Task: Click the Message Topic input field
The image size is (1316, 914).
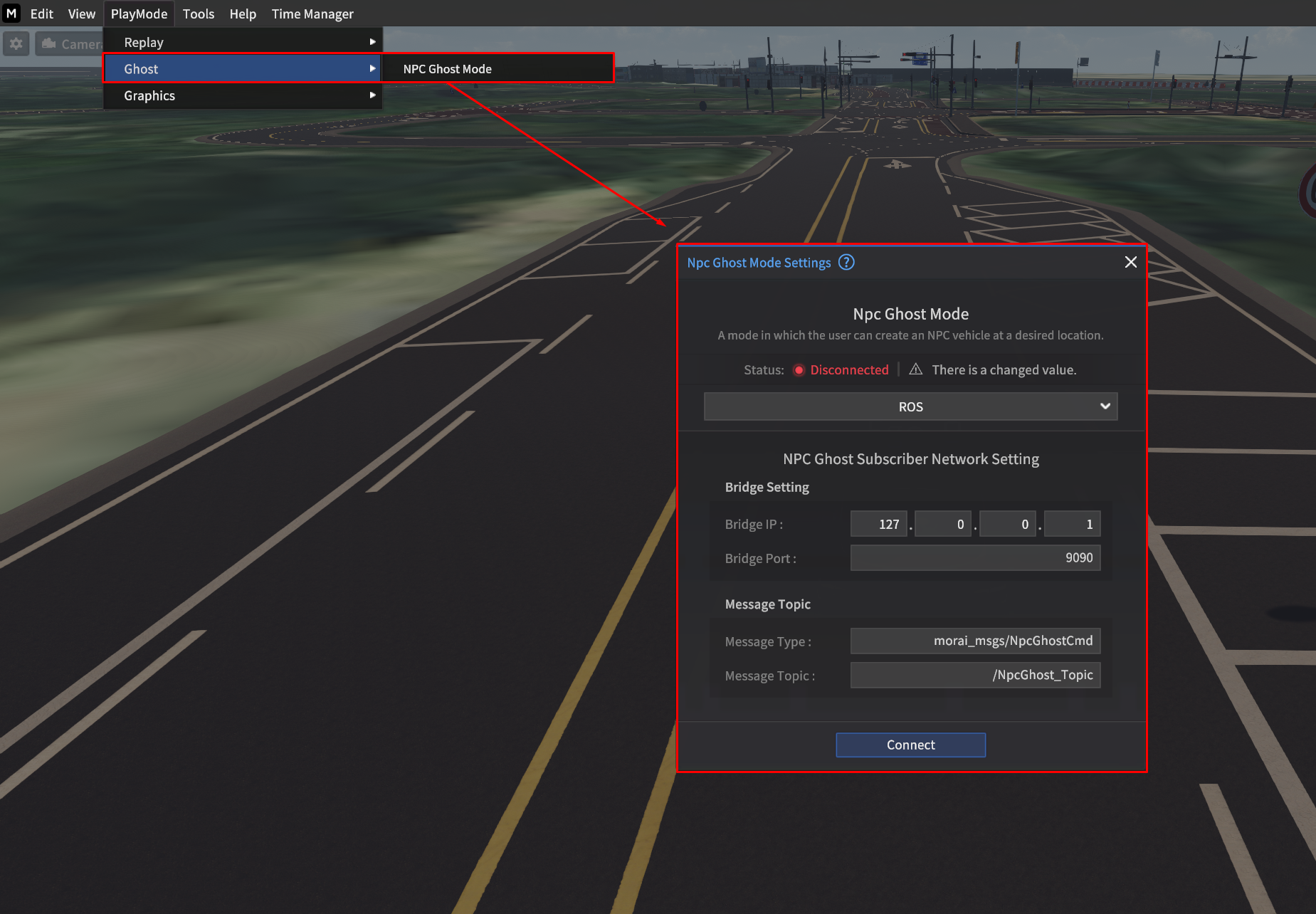Action: (975, 675)
